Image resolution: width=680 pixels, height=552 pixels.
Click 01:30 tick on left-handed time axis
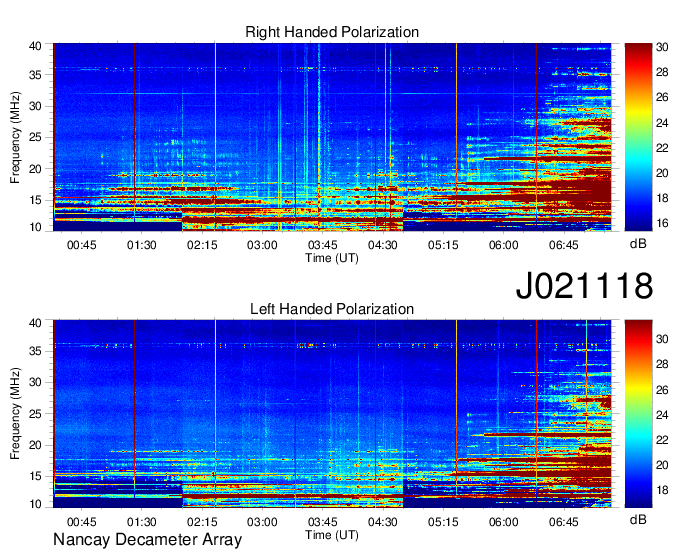[142, 522]
